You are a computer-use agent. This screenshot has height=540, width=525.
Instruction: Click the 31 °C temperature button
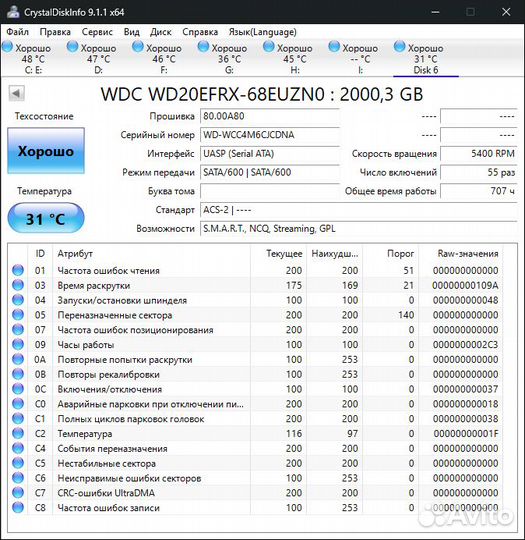coord(46,218)
